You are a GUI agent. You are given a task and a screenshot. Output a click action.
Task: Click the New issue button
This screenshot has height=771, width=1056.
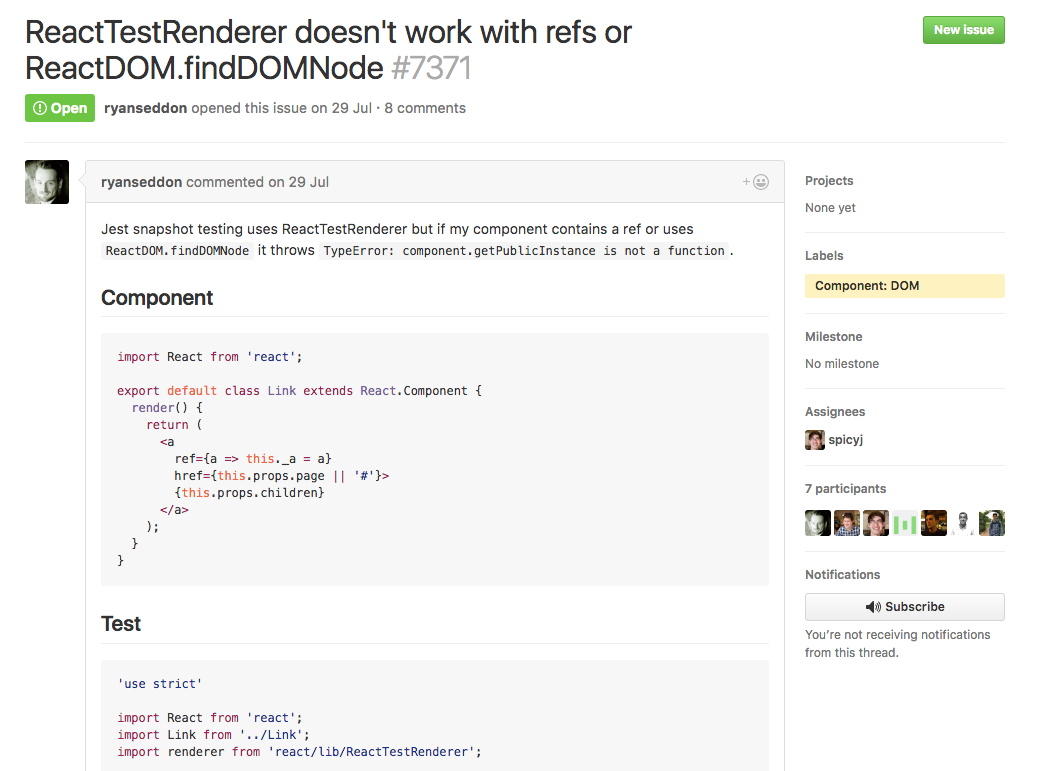click(x=963, y=30)
